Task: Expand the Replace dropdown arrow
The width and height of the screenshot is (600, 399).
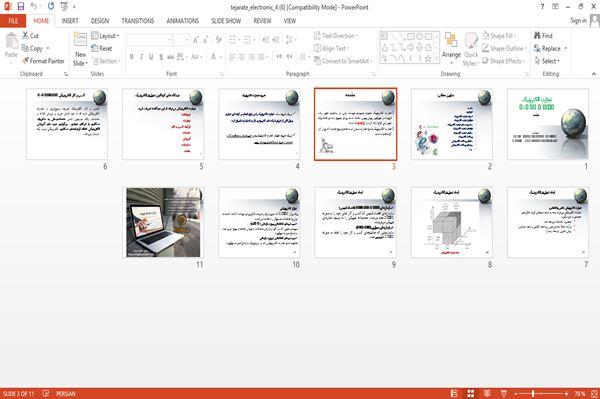Action: [566, 49]
